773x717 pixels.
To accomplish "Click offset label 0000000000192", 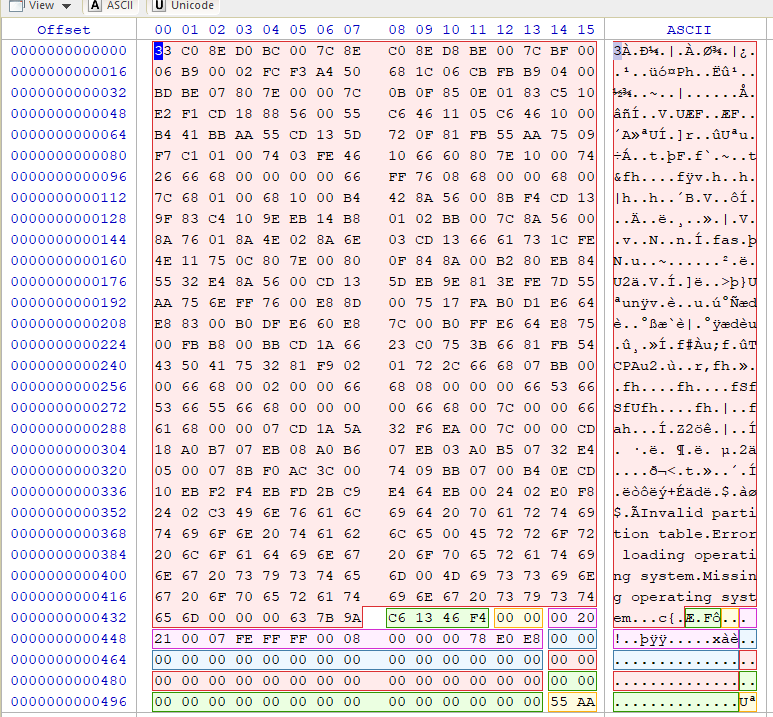I will pos(69,303).
